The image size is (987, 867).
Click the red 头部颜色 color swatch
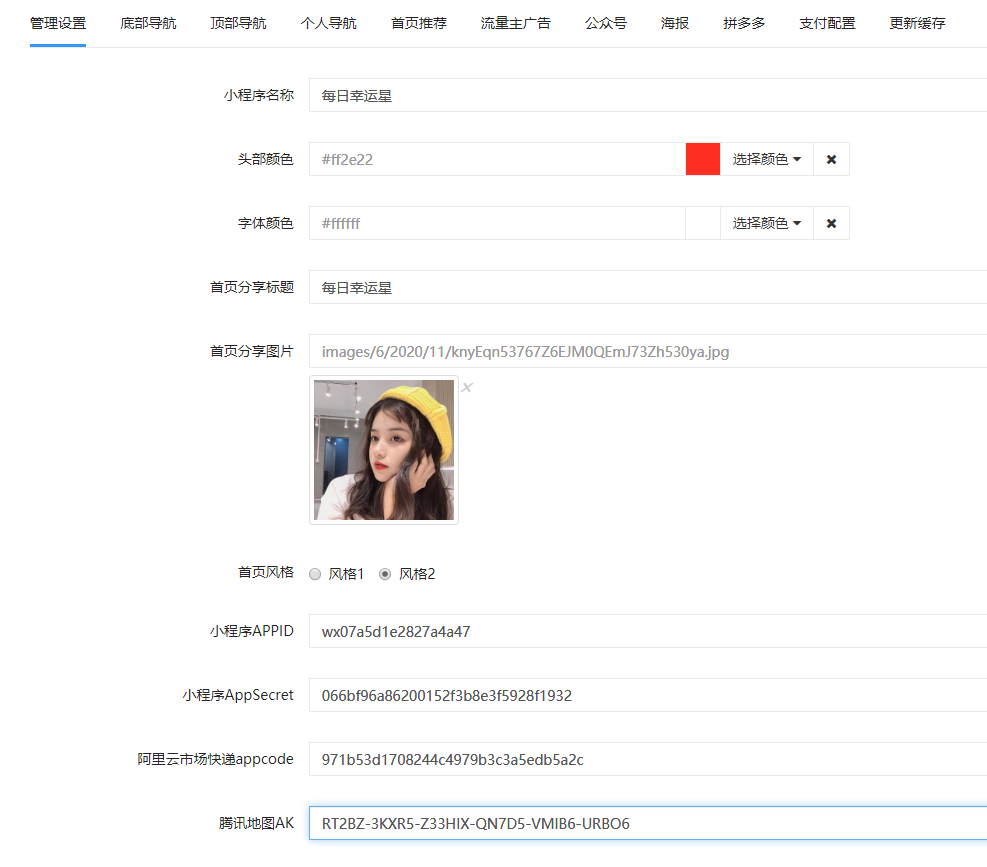(702, 159)
